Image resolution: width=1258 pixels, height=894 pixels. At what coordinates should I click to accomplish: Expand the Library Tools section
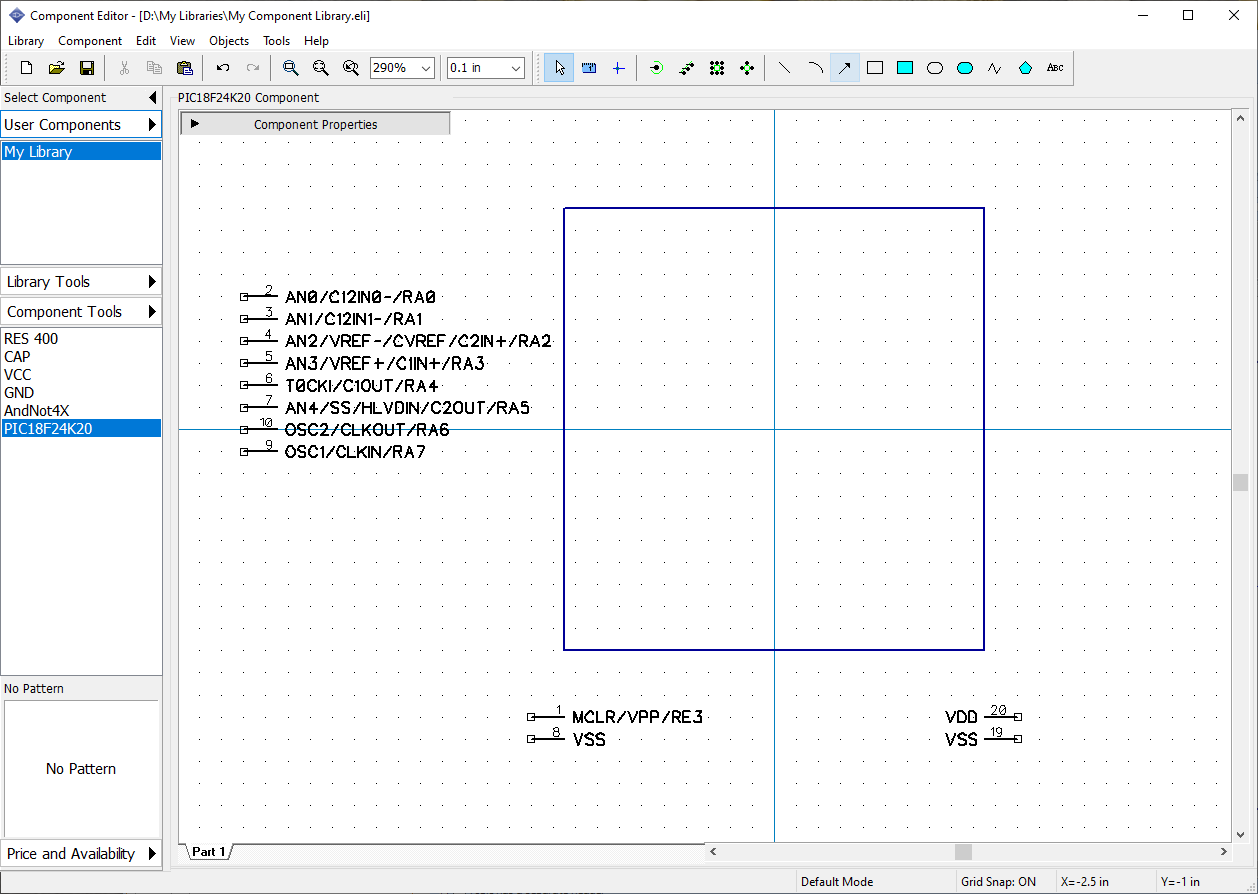[81, 282]
